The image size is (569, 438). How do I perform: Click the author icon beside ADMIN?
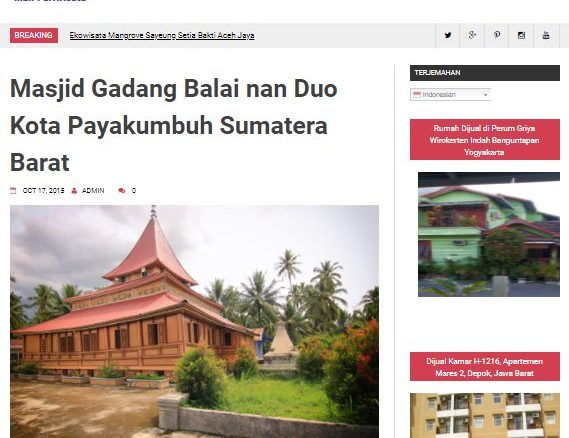(74, 191)
